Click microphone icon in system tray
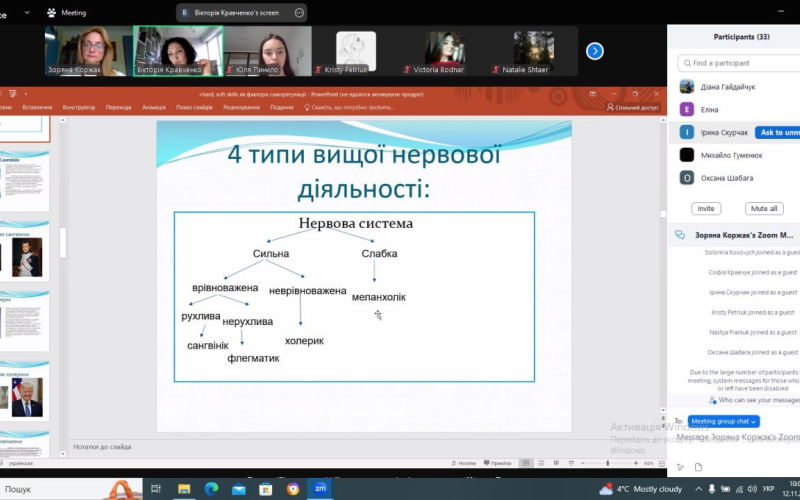Screen dimensions: 800x500 point(712,489)
